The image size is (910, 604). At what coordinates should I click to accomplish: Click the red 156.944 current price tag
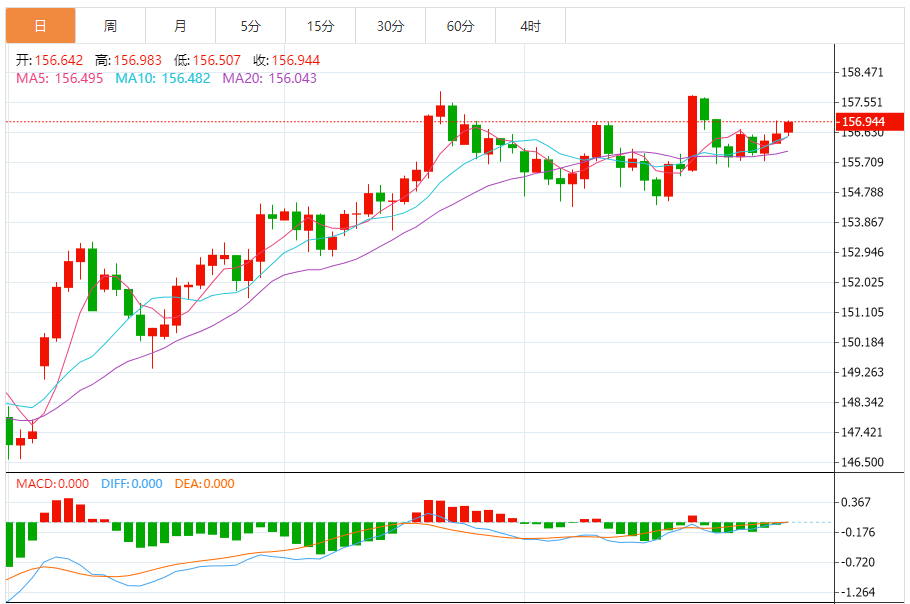(x=863, y=122)
